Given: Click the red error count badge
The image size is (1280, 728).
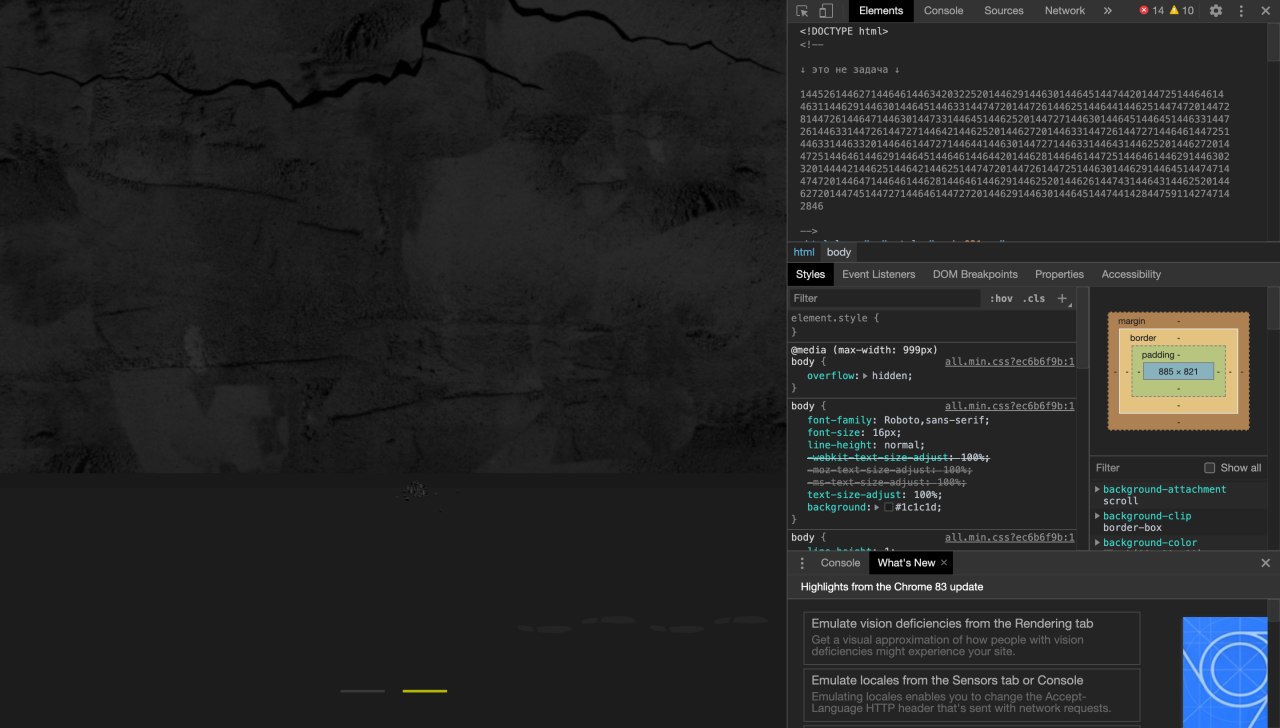Looking at the screenshot, I should click(1151, 11).
